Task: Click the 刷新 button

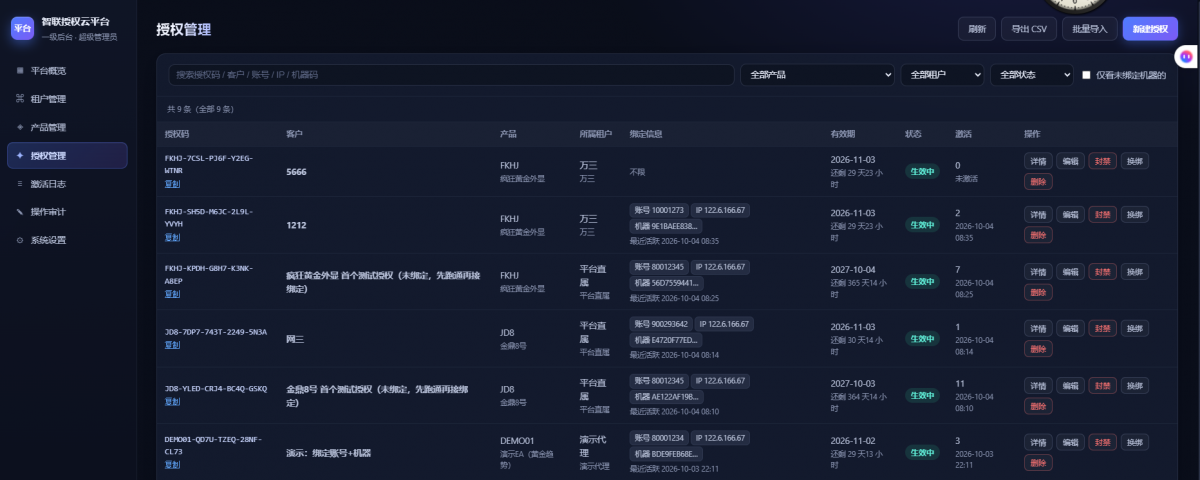Action: [x=977, y=29]
